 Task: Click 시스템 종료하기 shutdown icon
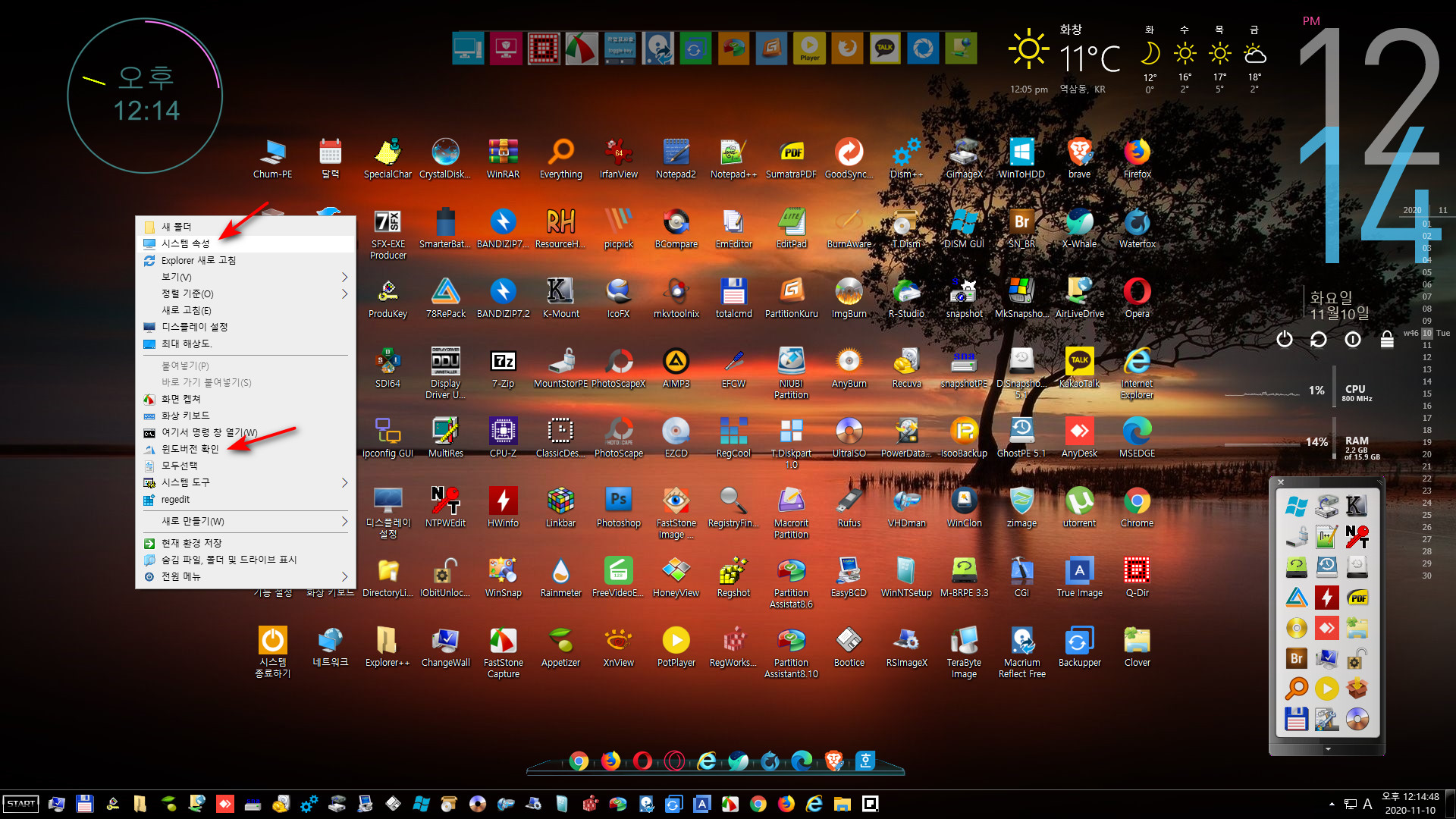point(272,652)
